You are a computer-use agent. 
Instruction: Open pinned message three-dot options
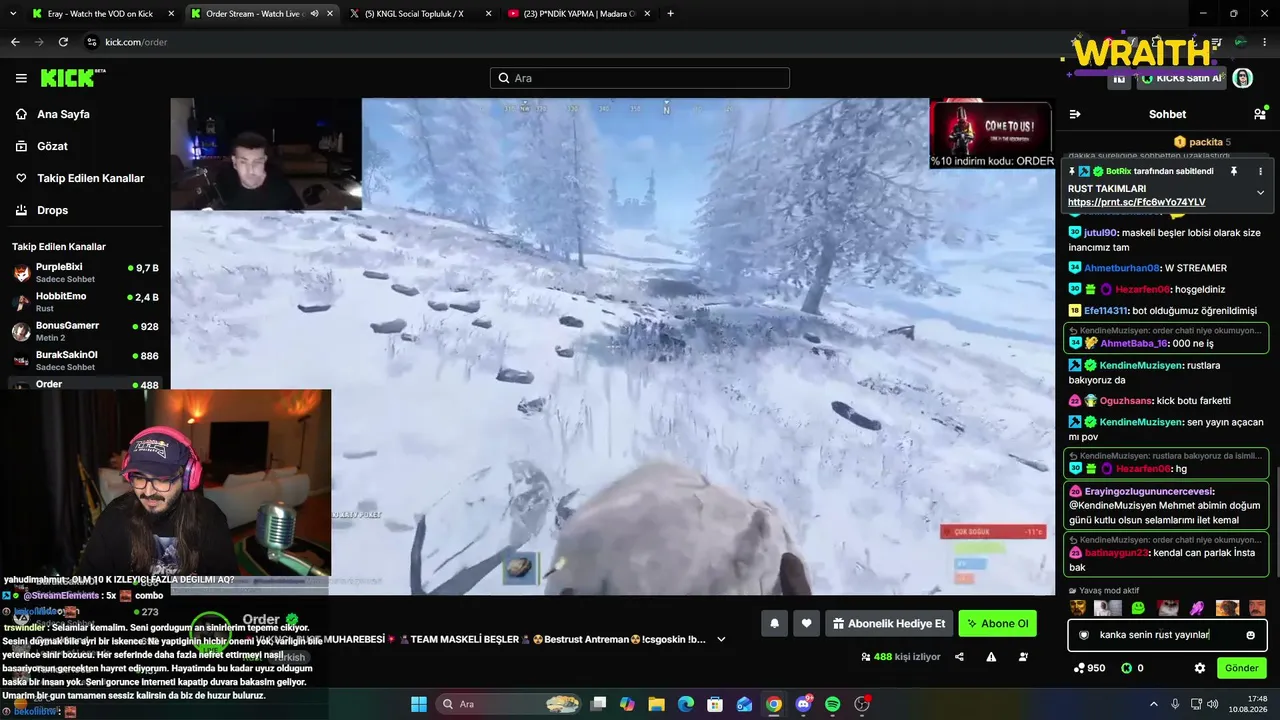point(1260,171)
